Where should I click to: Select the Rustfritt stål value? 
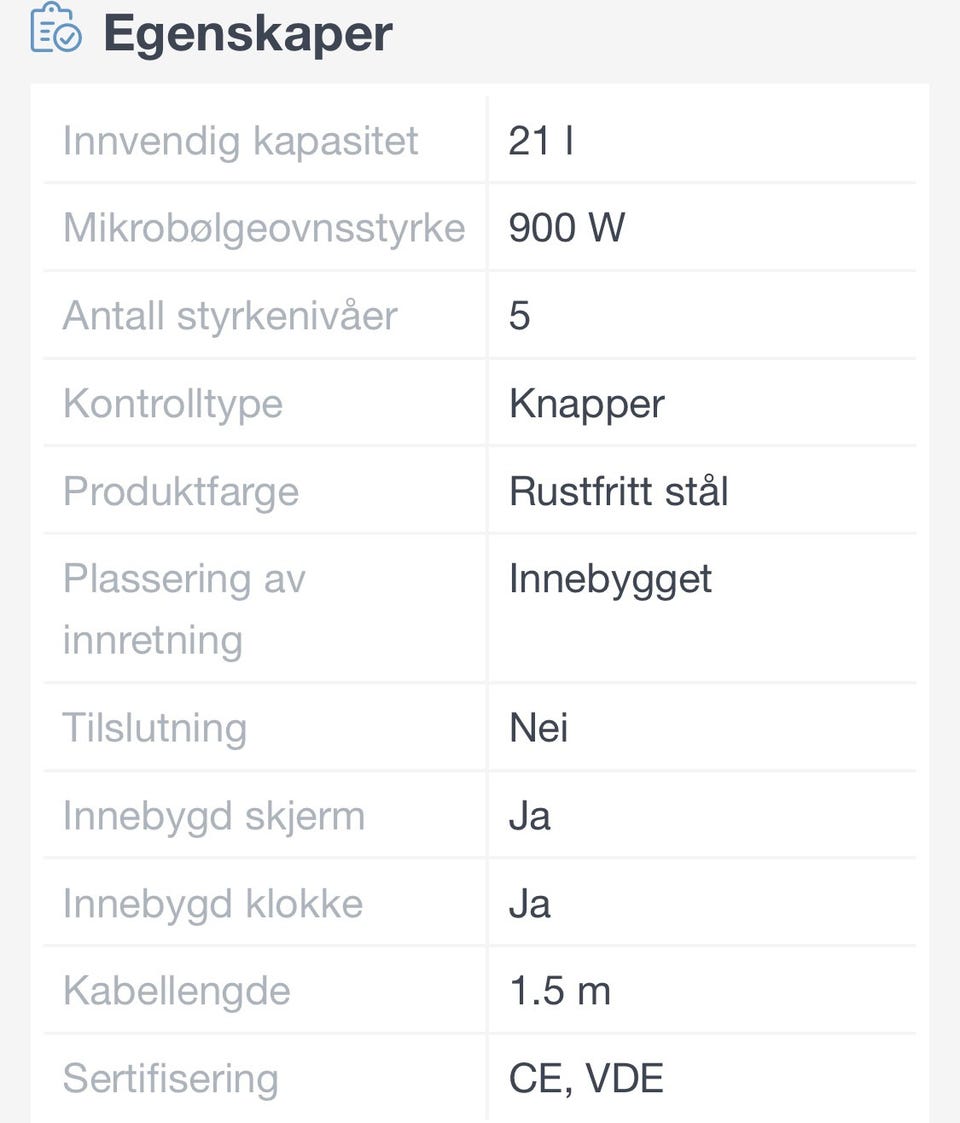click(618, 491)
